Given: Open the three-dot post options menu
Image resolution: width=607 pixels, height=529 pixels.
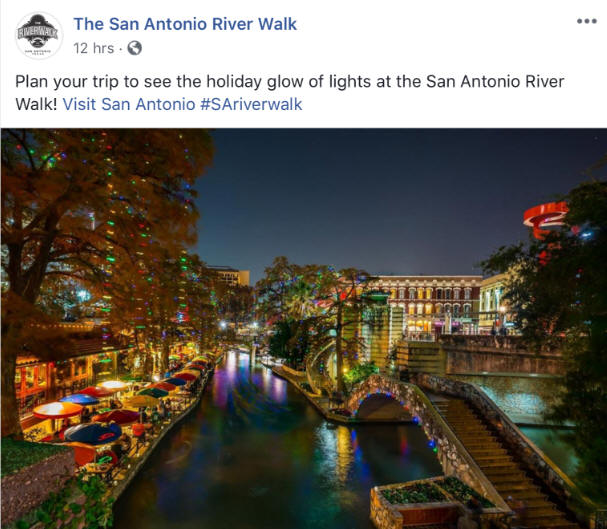Looking at the screenshot, I should (x=586, y=21).
